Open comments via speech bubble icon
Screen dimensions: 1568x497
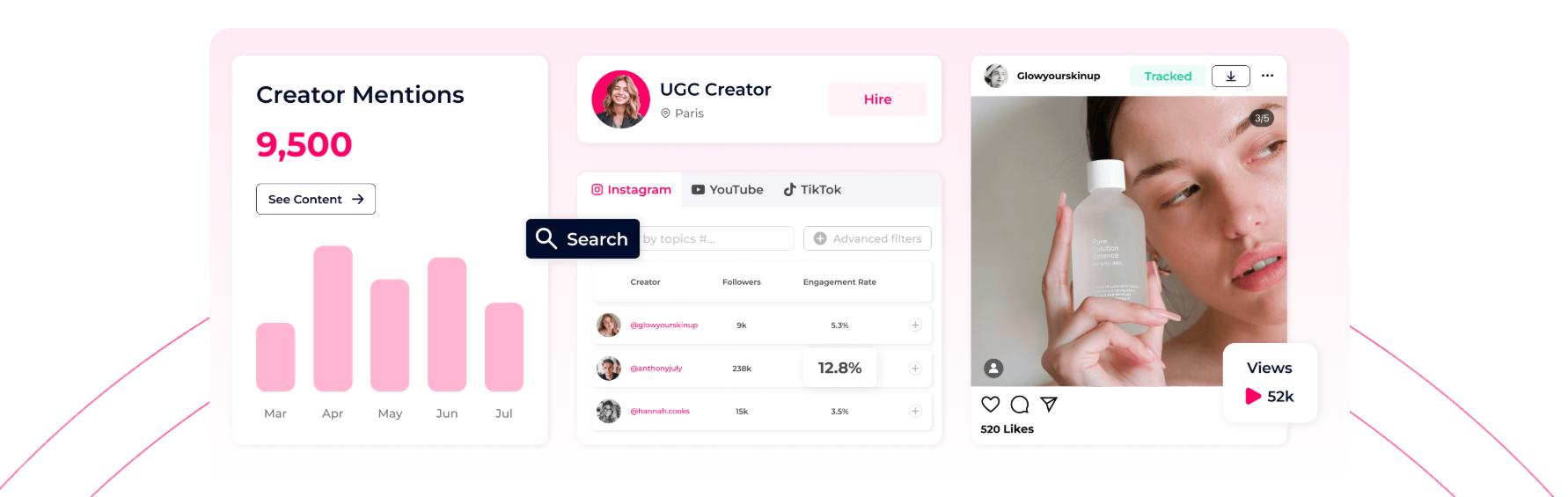click(x=1020, y=404)
